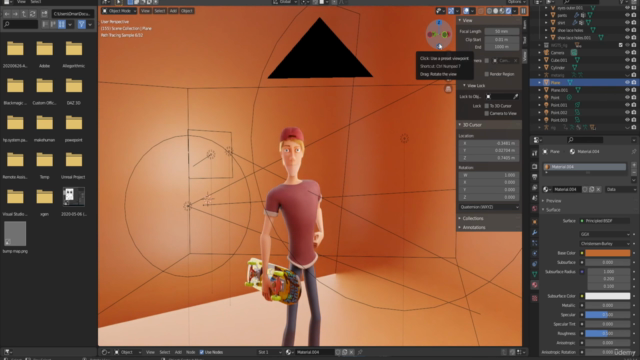
Task: Switch to the sidebar View tab
Action: tap(525, 56)
